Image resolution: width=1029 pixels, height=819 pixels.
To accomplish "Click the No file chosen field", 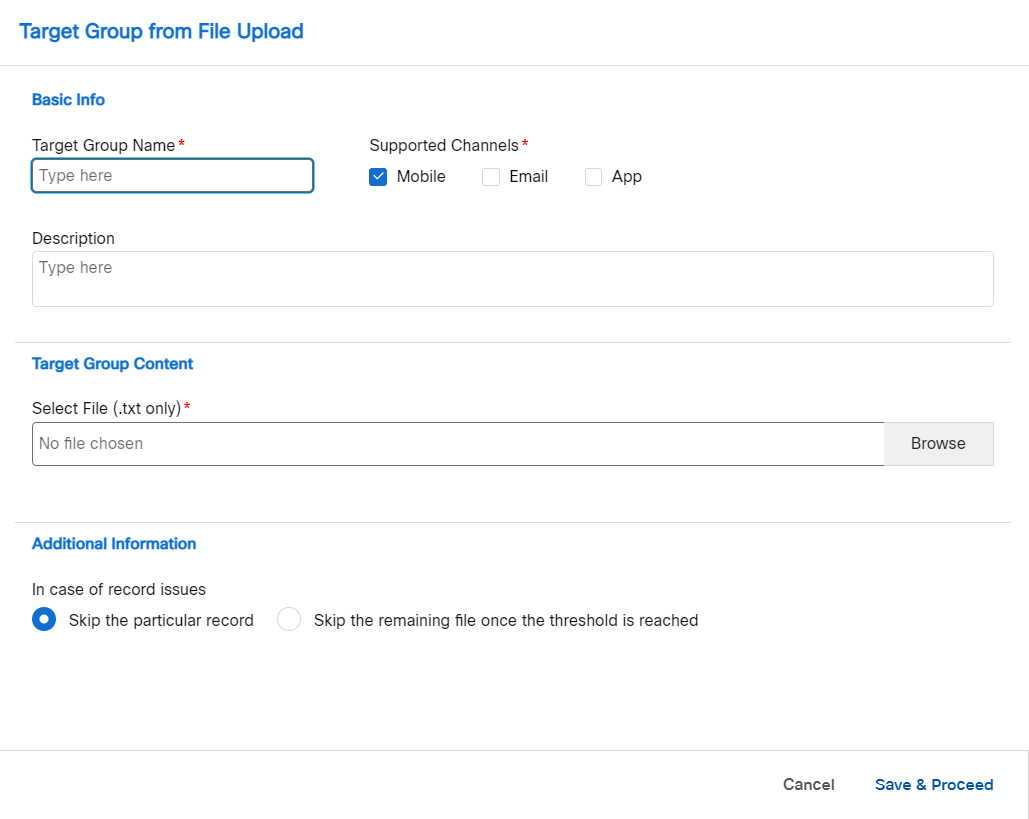I will pos(458,444).
